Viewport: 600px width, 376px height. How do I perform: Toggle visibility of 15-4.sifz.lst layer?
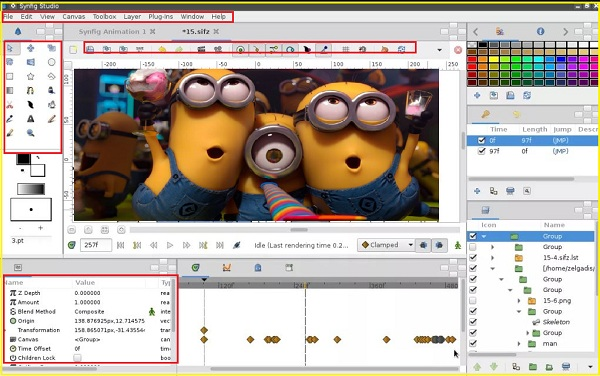(x=473, y=258)
